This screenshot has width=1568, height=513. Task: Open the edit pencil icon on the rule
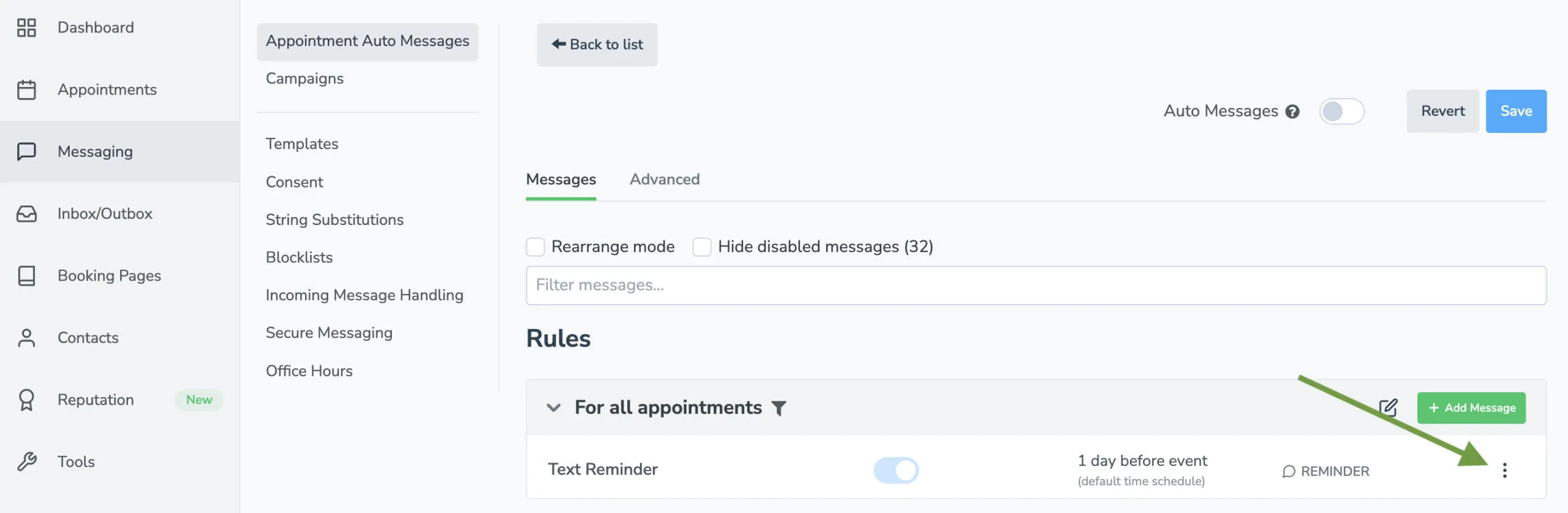(1389, 408)
